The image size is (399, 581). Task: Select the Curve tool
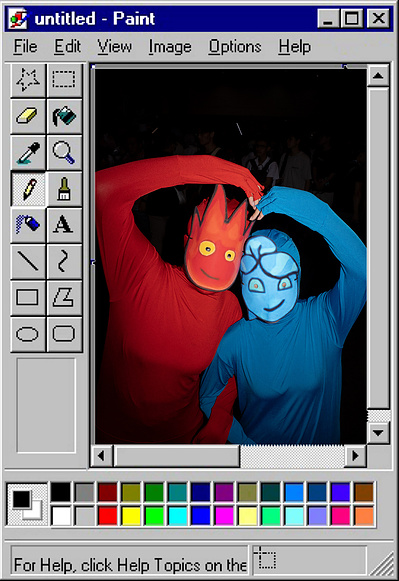tap(64, 262)
